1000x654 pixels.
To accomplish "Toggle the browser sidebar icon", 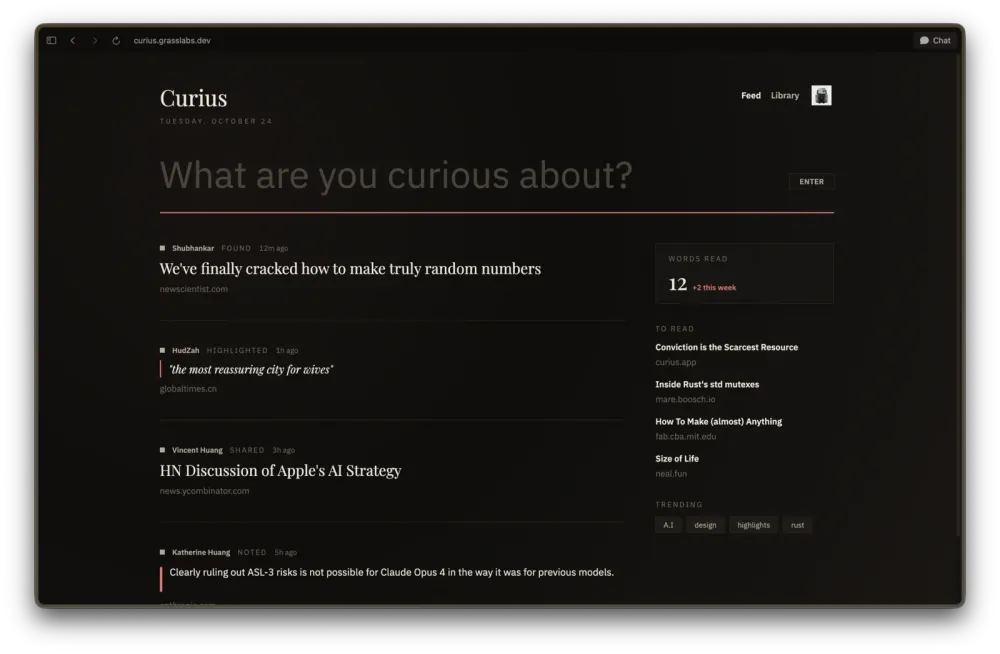I will point(50,40).
